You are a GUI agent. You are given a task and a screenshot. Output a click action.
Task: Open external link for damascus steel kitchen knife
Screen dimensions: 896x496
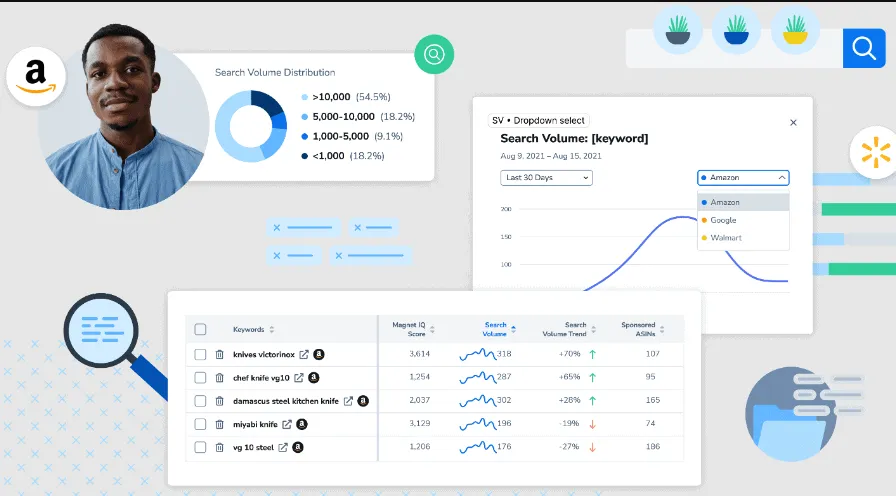click(348, 401)
